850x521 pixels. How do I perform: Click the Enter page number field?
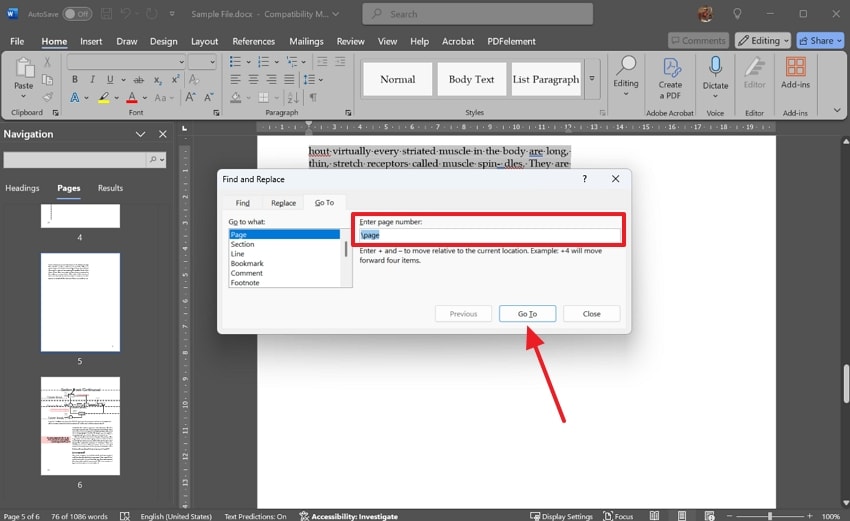(490, 235)
